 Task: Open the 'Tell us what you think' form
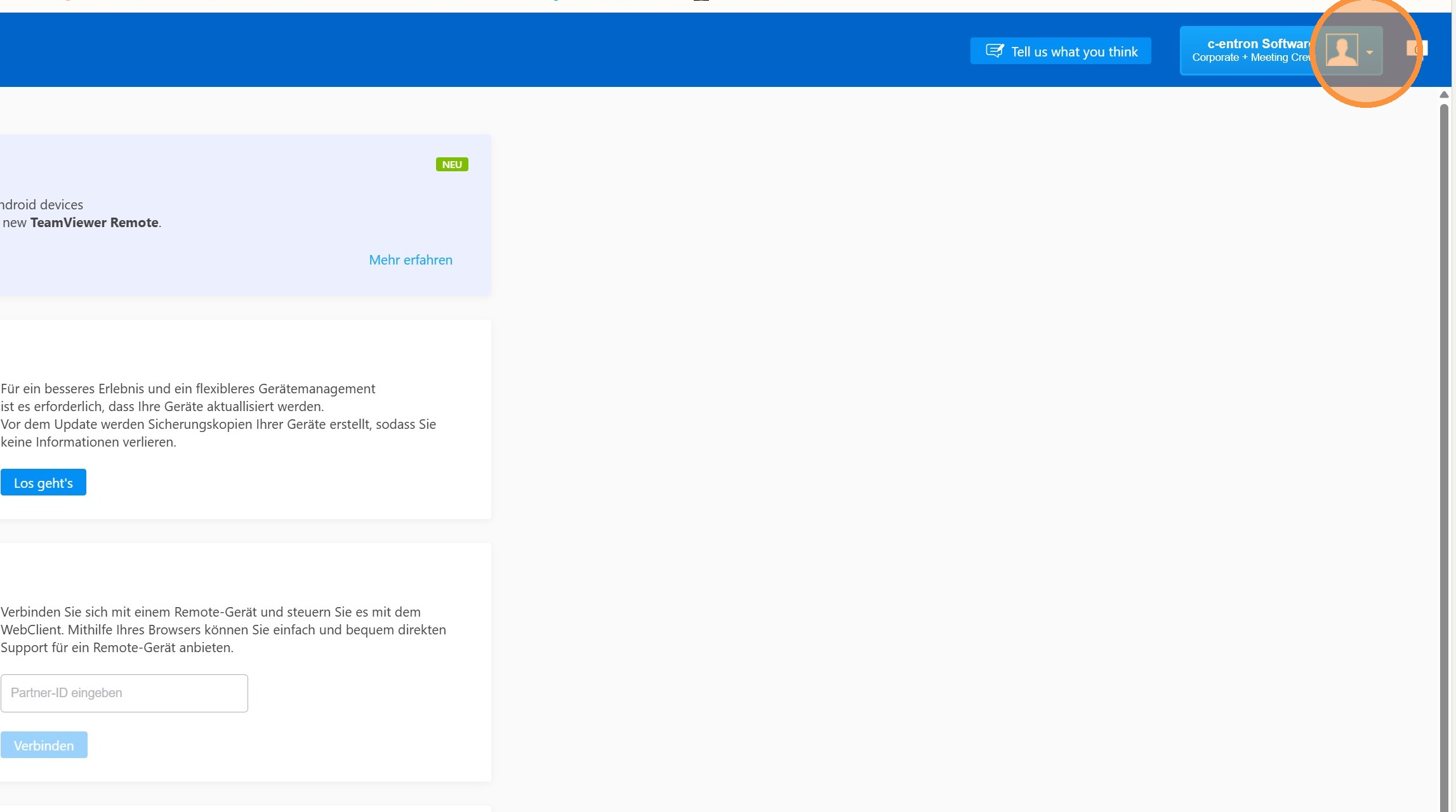click(x=1073, y=51)
